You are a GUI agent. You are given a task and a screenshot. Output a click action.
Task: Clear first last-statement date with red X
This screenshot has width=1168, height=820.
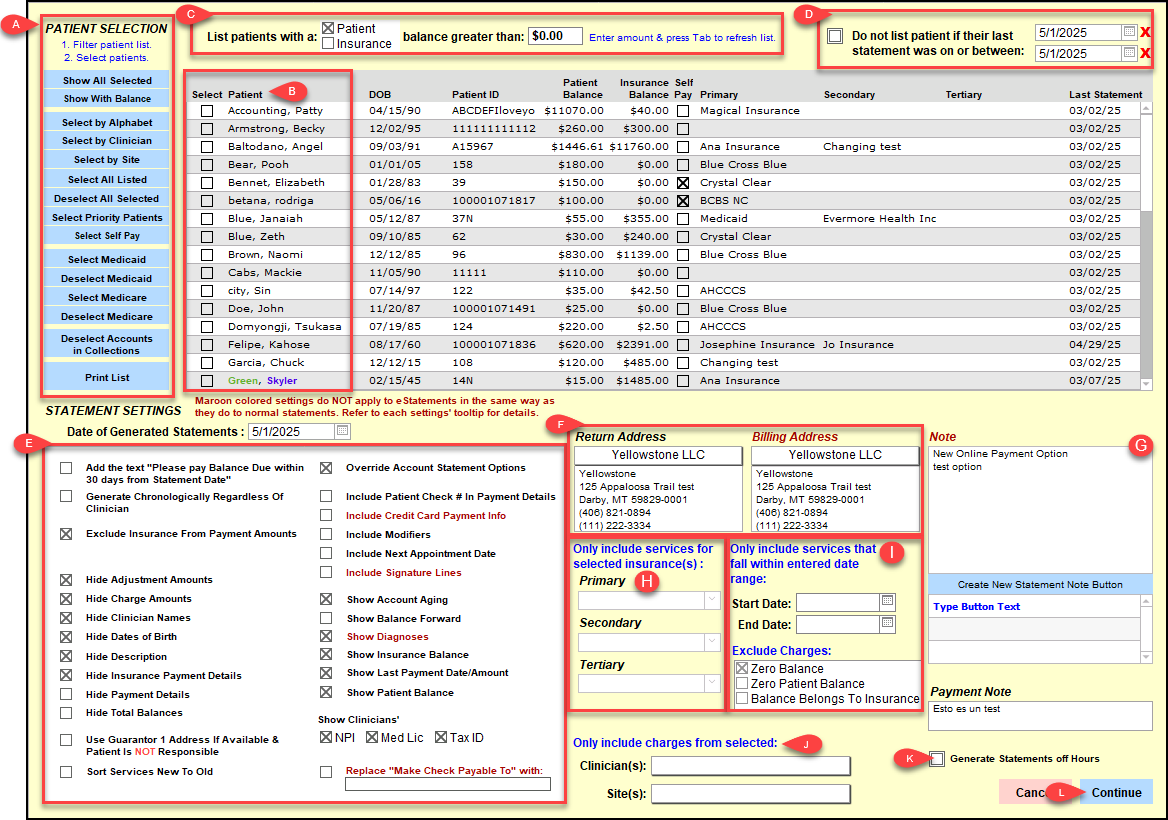coord(1146,33)
